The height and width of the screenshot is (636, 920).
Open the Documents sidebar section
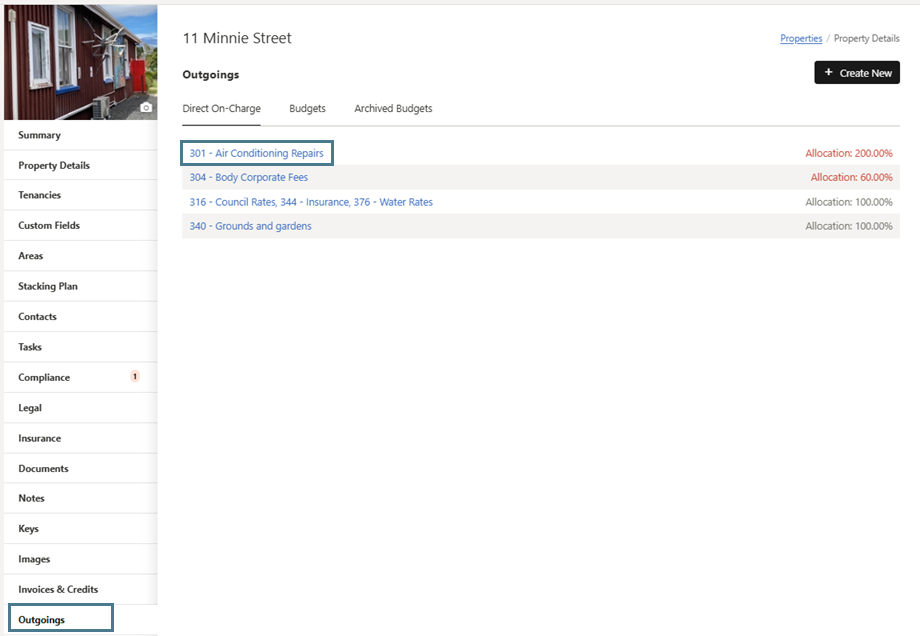pyautogui.click(x=43, y=468)
